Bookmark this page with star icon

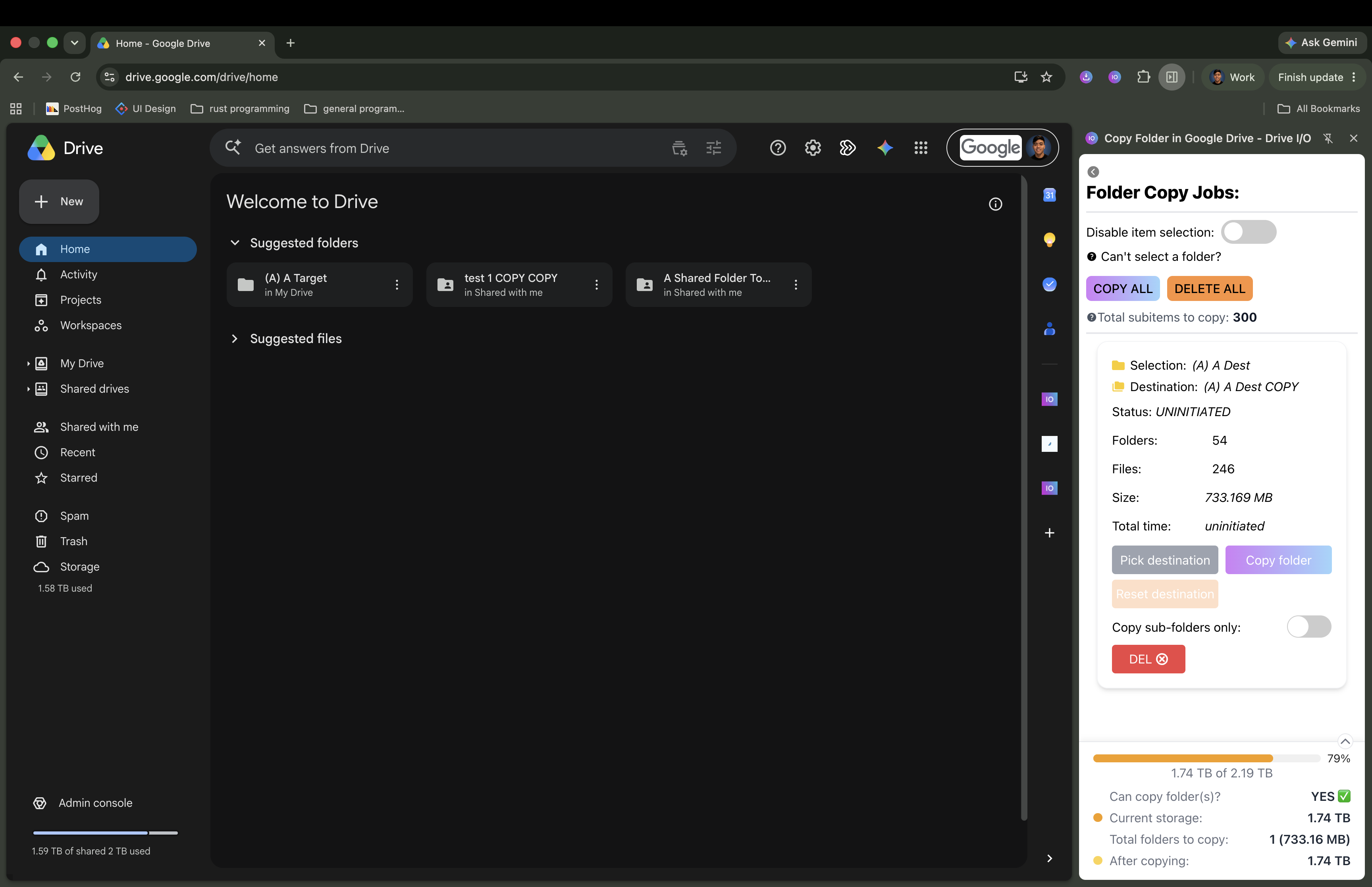tap(1046, 77)
